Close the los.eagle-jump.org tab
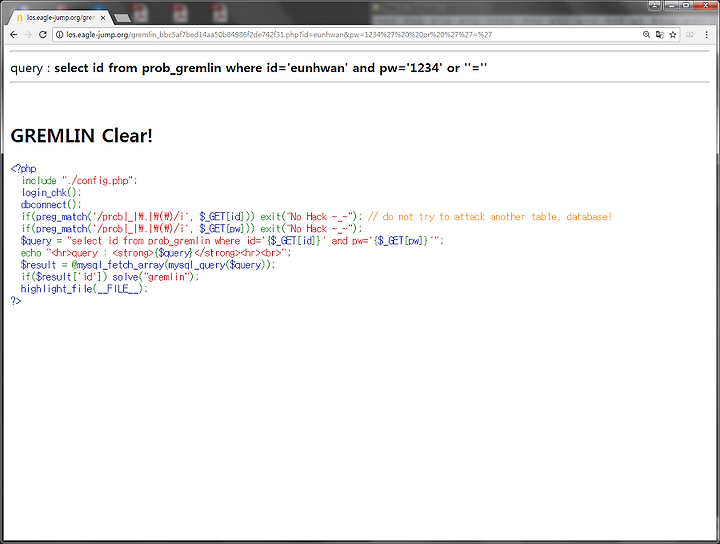 tap(103, 18)
